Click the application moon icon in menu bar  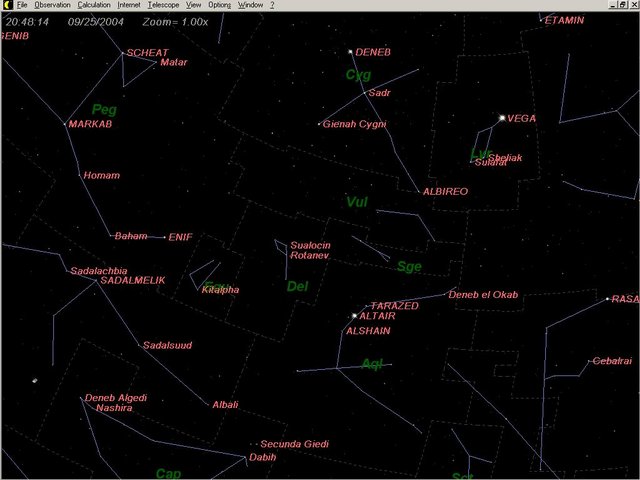point(6,5)
